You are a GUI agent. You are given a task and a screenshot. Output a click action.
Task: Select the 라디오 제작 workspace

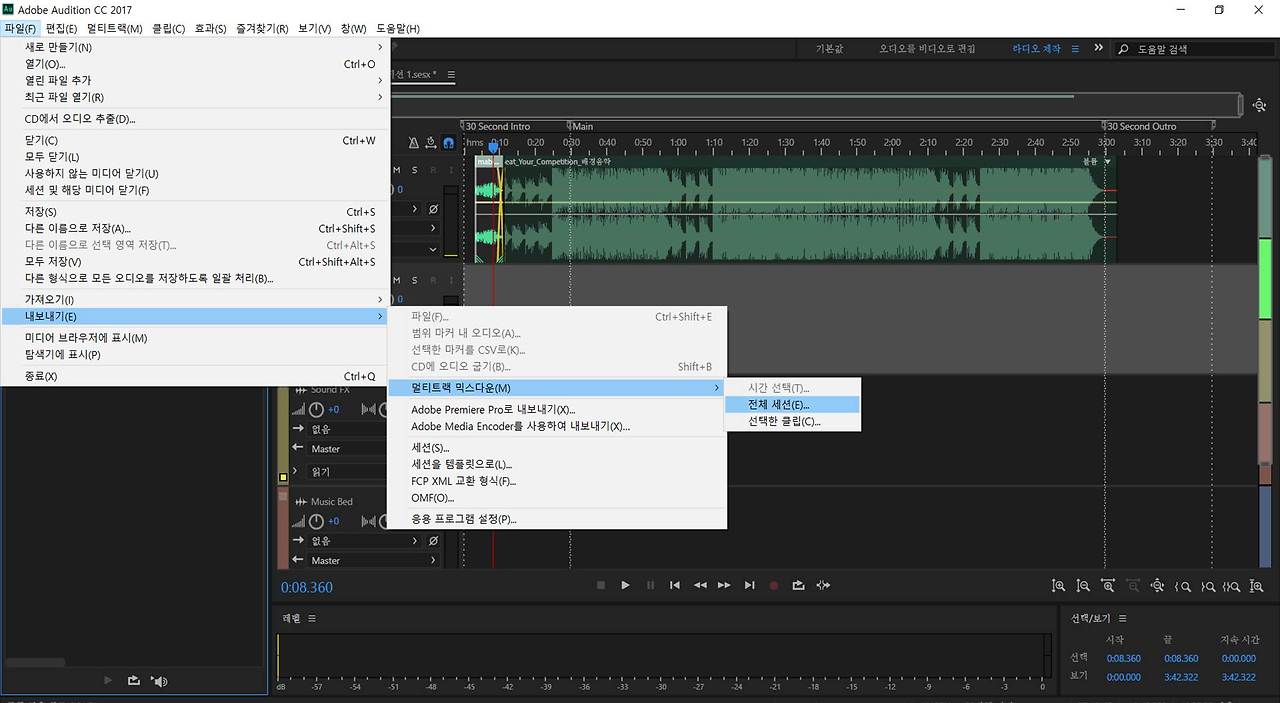1038,48
